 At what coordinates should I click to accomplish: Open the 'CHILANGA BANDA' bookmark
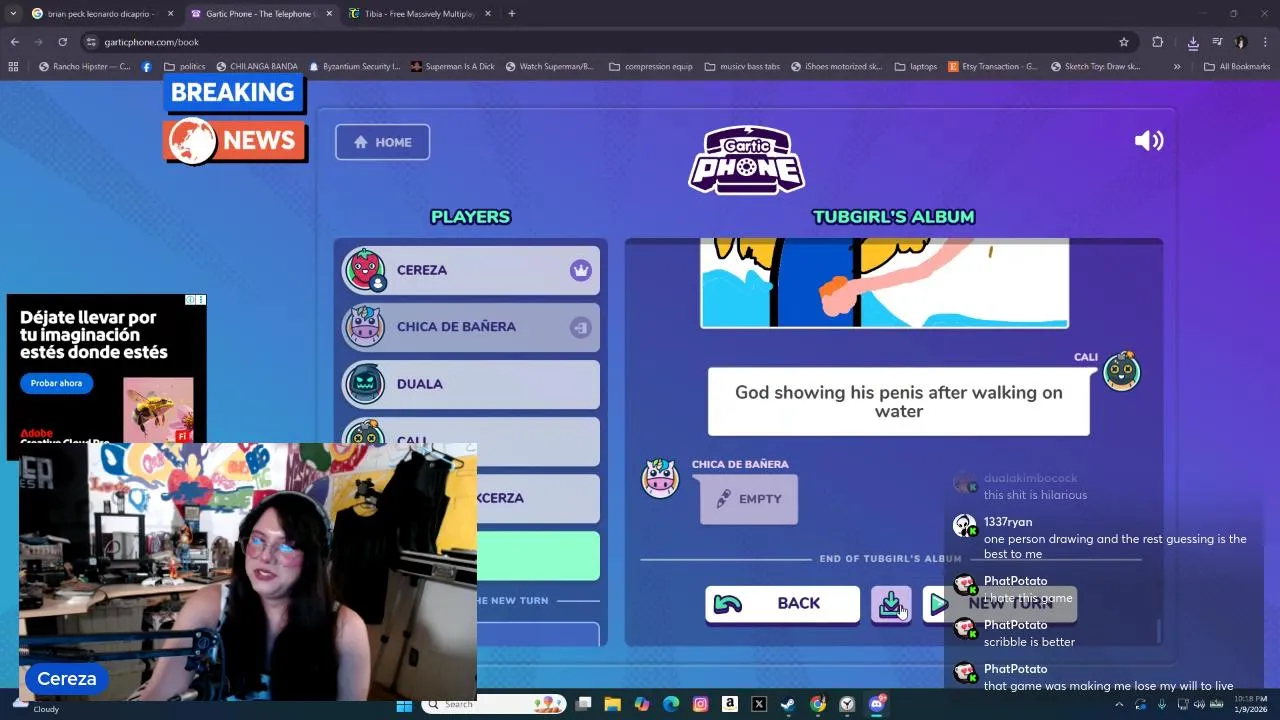(x=256, y=67)
